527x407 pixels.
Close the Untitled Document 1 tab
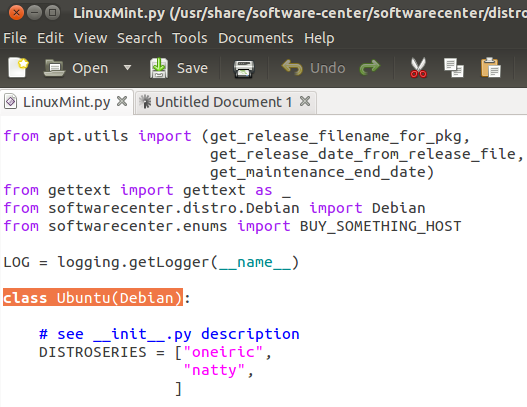pyautogui.click(x=305, y=101)
